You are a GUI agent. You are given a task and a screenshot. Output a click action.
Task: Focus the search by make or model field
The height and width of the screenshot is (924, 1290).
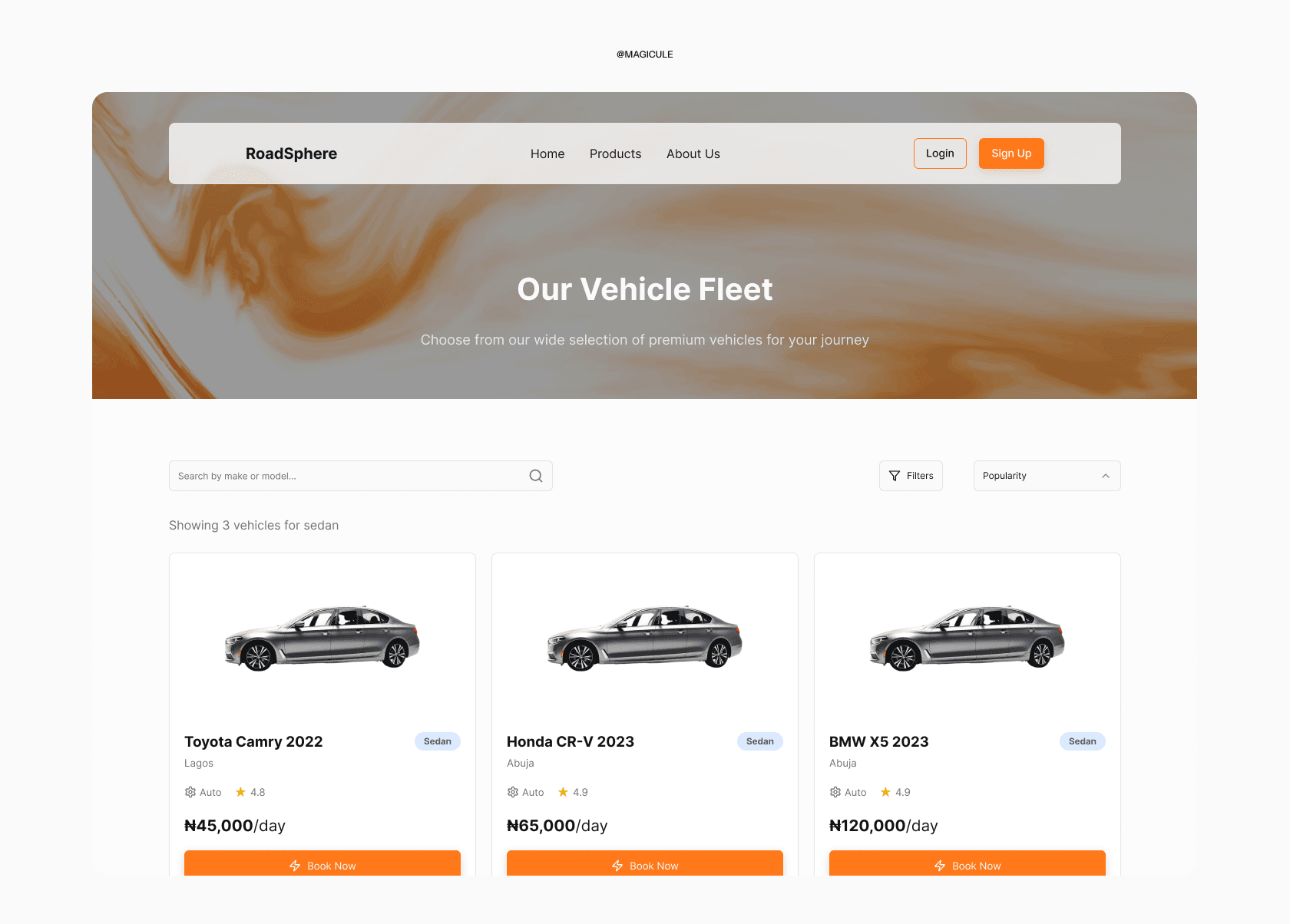(x=361, y=476)
